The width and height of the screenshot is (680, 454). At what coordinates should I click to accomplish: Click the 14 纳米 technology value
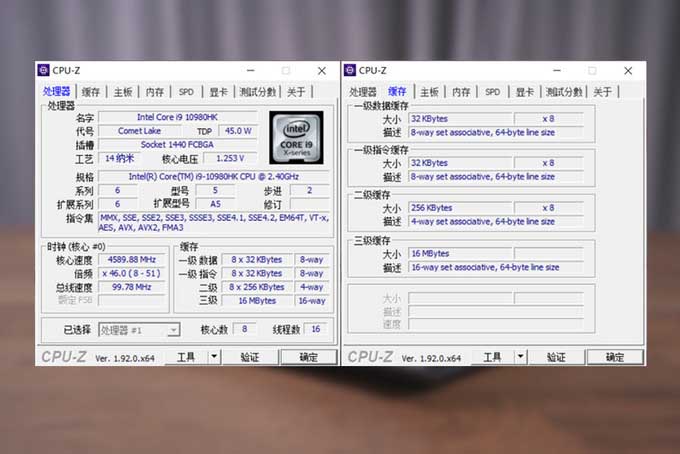click(119, 158)
